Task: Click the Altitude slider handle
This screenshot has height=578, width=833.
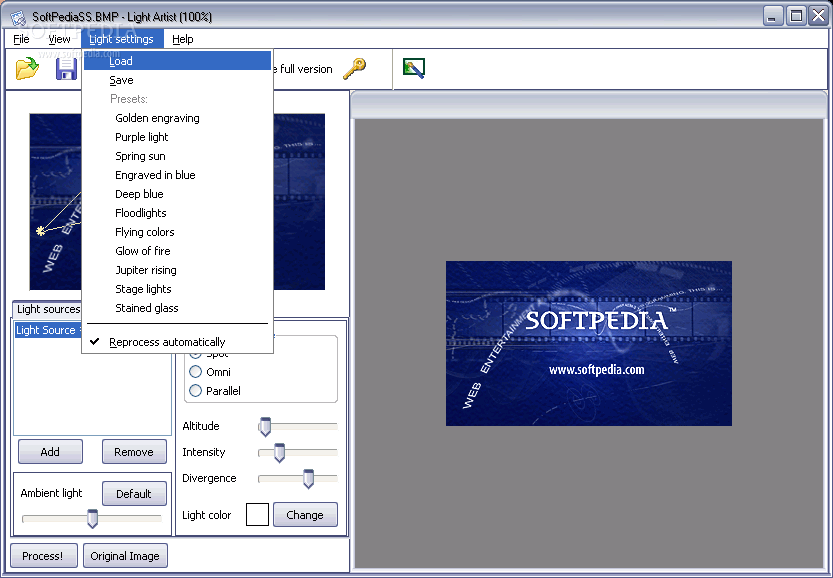Action: coord(265,427)
